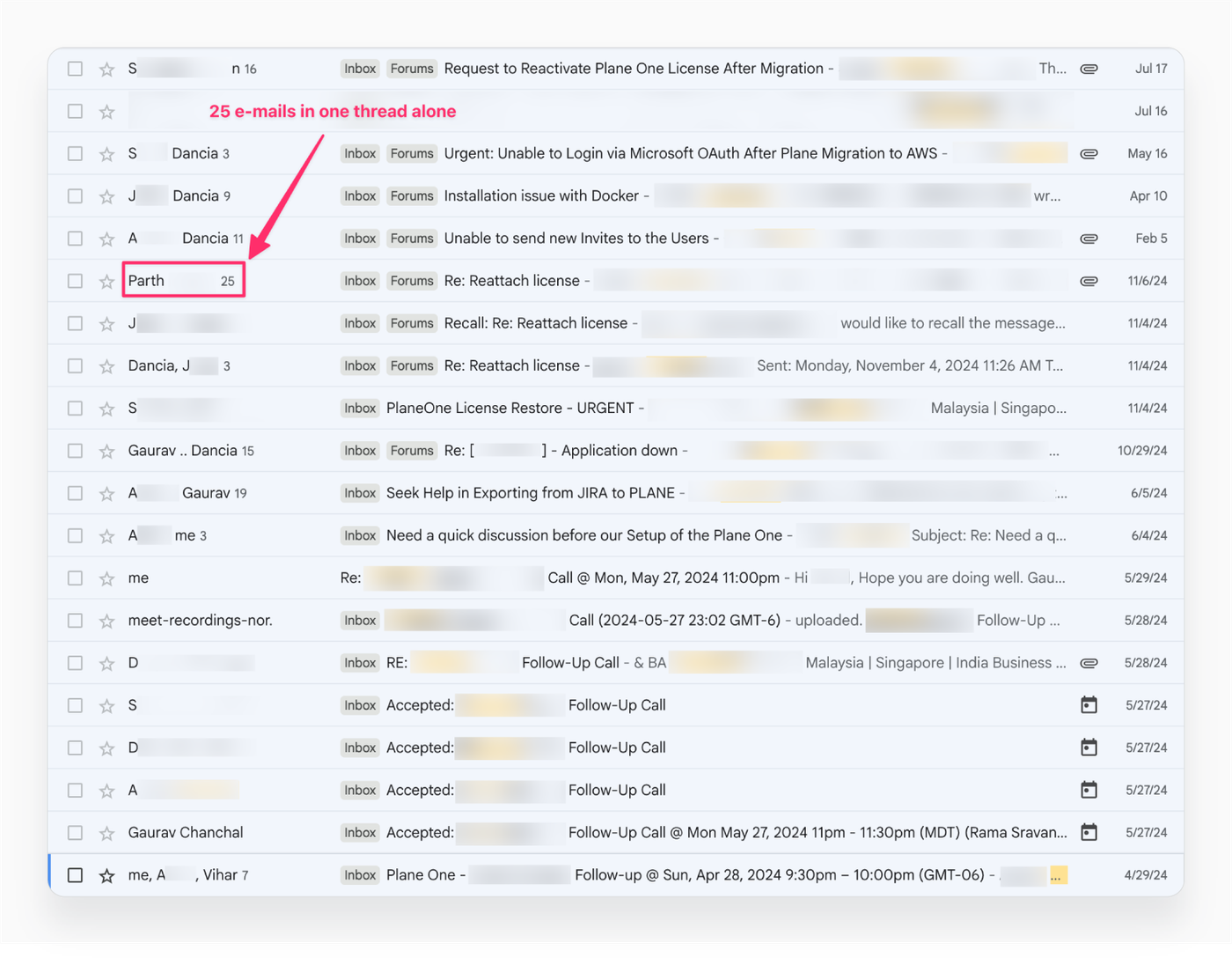
Task: Open 'Seek Help in Exporting from JIRA to PLANE'
Action: tap(531, 493)
